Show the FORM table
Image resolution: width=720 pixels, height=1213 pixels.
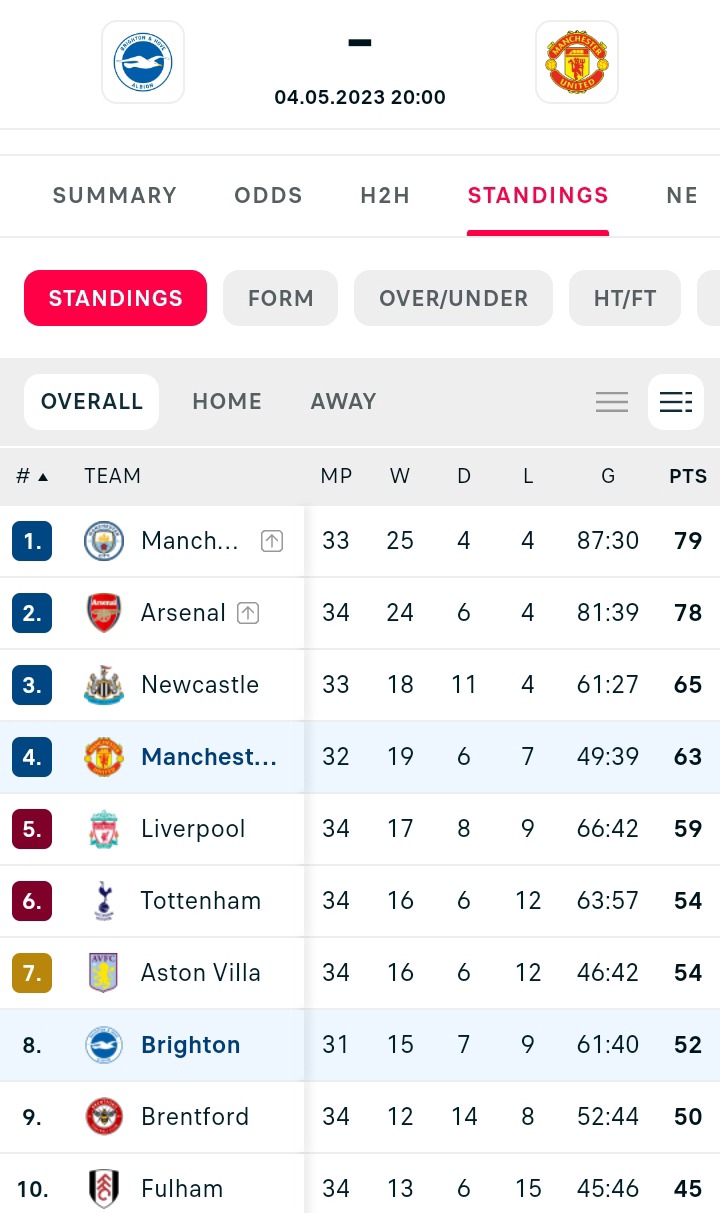(x=281, y=298)
